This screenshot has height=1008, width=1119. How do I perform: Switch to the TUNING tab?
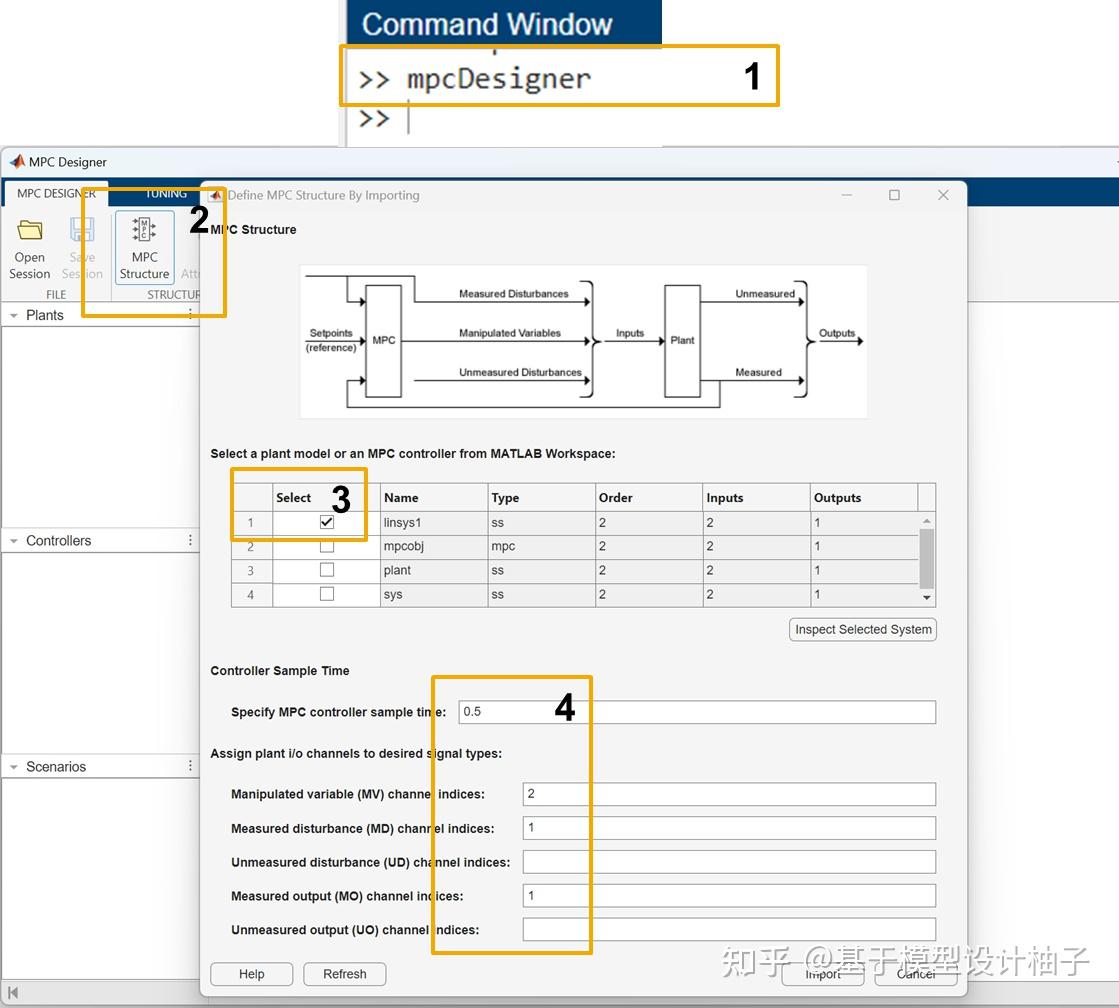coord(165,193)
